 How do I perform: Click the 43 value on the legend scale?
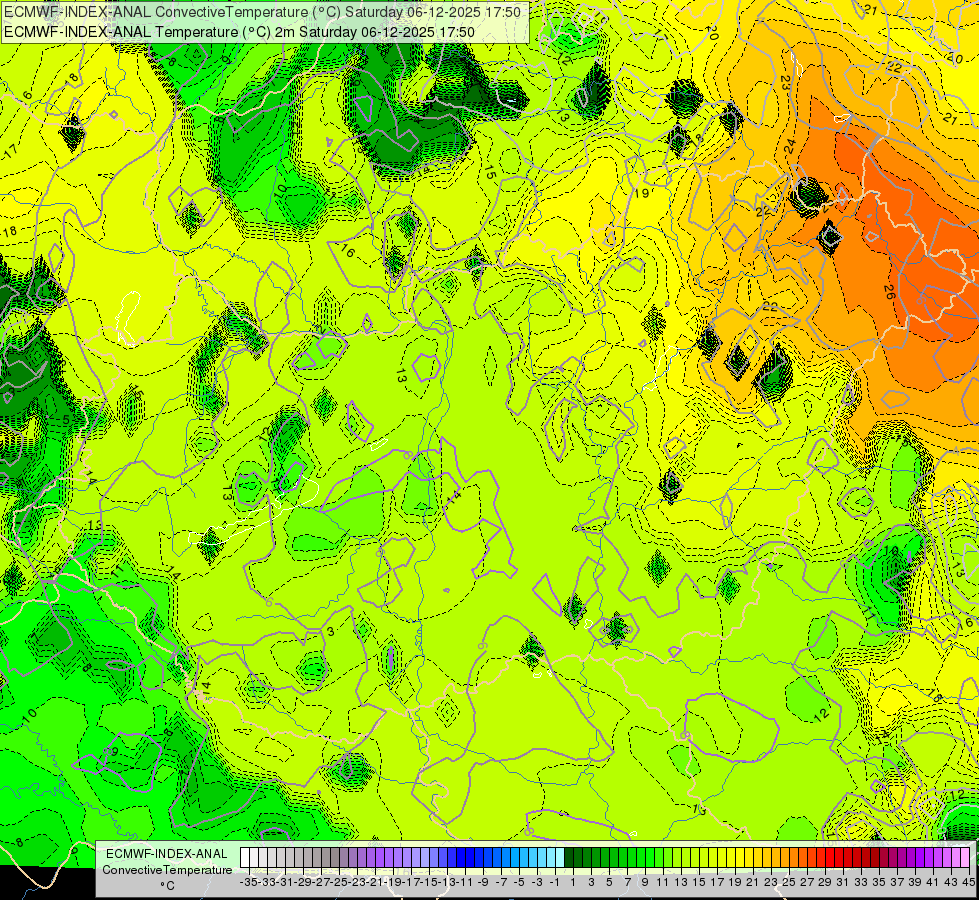pyautogui.click(x=951, y=882)
